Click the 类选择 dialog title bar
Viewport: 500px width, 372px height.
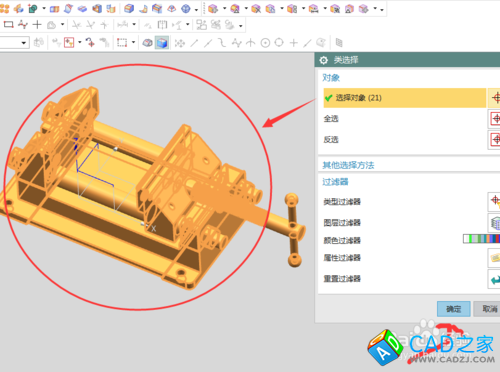[407, 60]
